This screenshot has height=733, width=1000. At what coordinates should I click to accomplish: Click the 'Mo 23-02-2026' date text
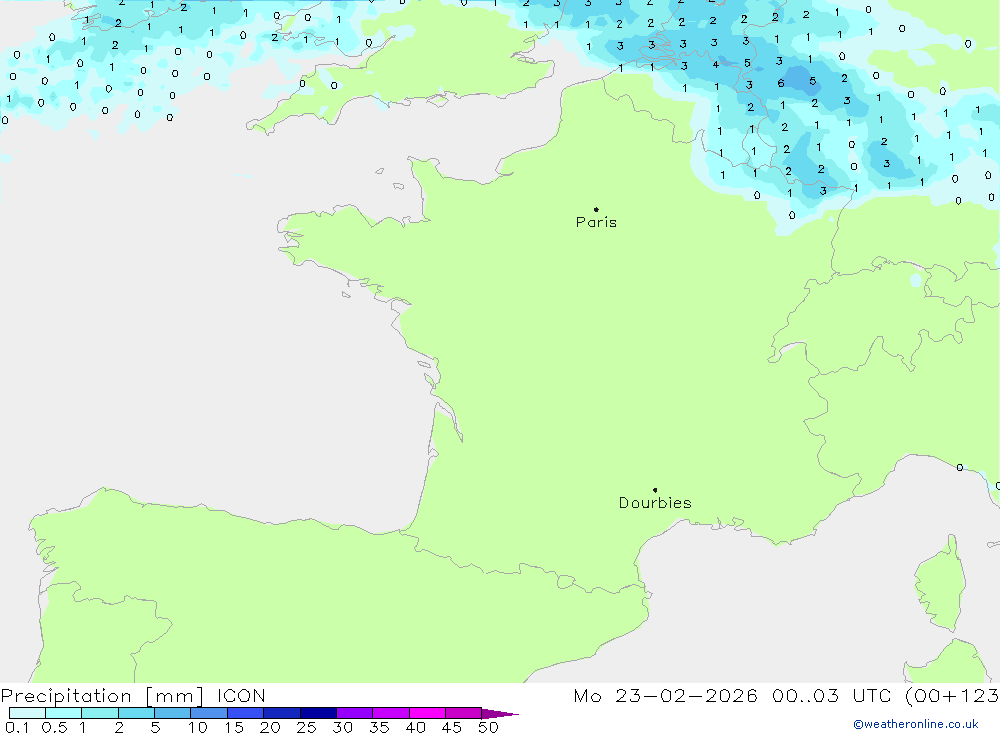pyautogui.click(x=666, y=695)
